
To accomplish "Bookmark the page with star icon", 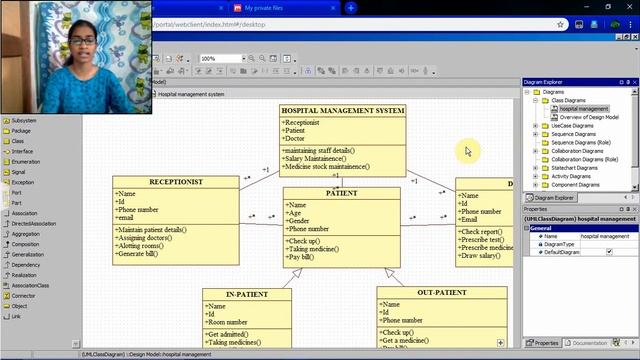I will 560,24.
